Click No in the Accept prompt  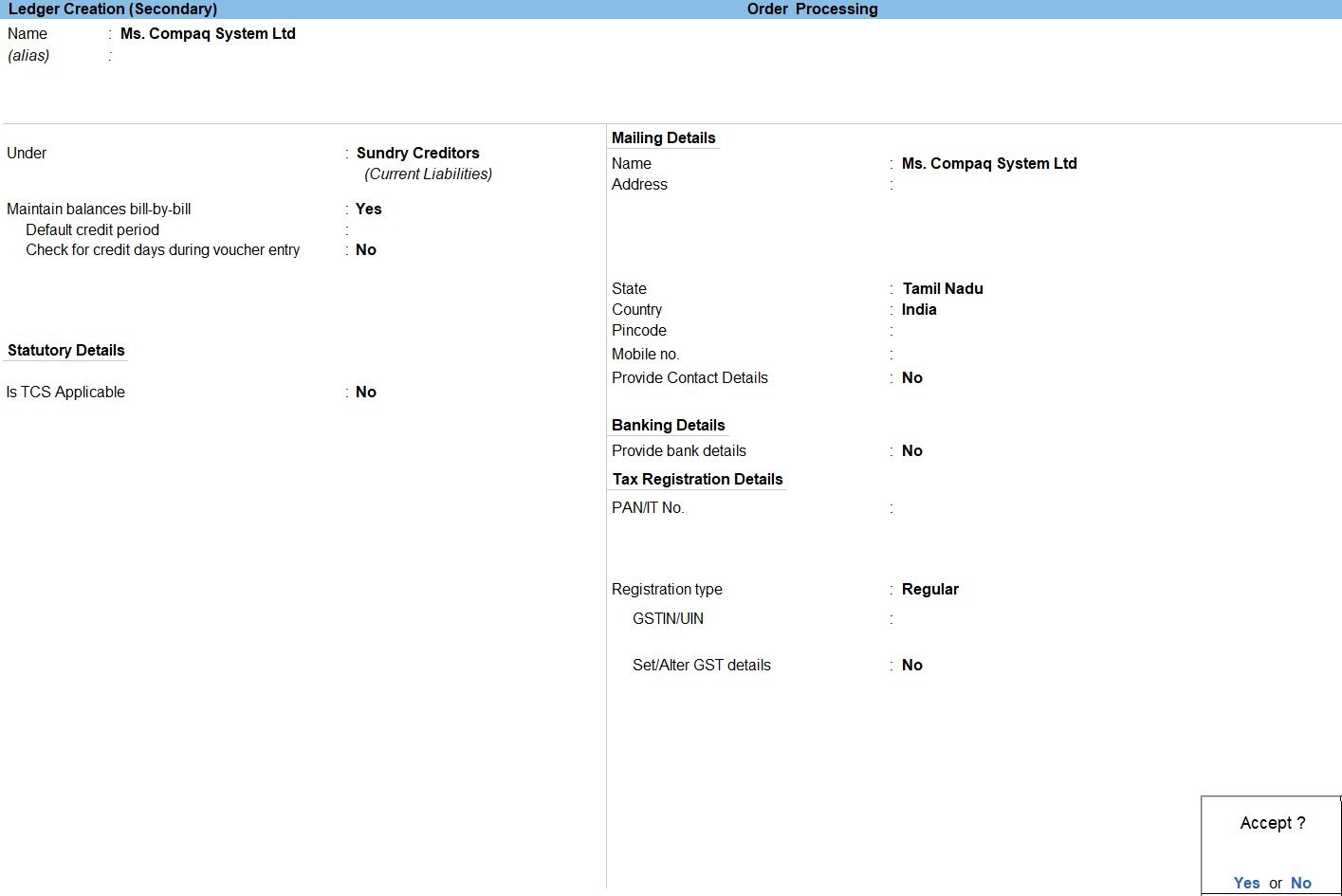point(1300,883)
